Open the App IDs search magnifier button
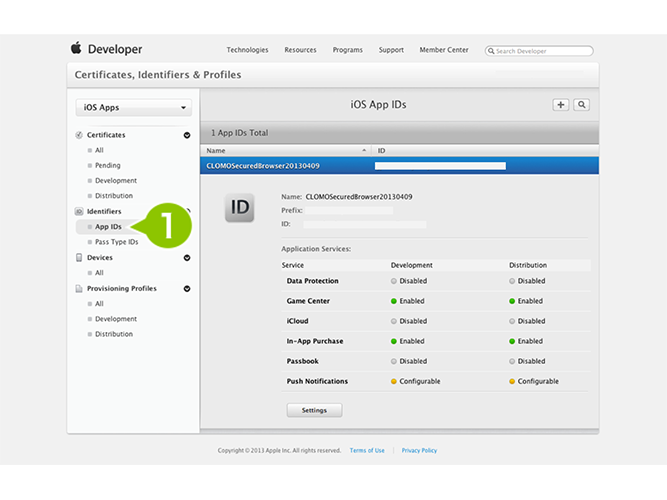 pyautogui.click(x=581, y=105)
